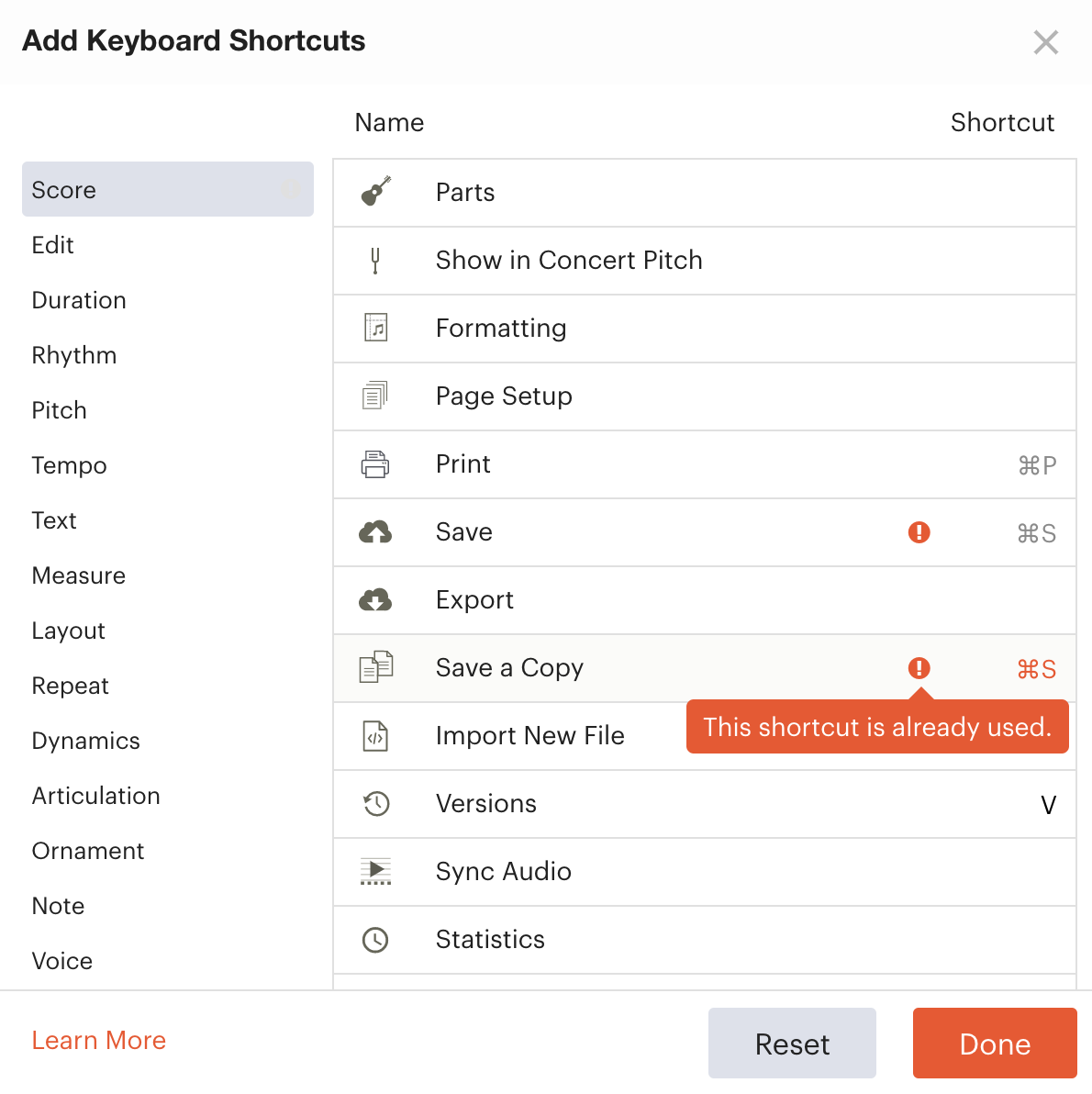Click the cloud download icon beside Export
This screenshot has width=1092, height=1094.
tap(375, 600)
